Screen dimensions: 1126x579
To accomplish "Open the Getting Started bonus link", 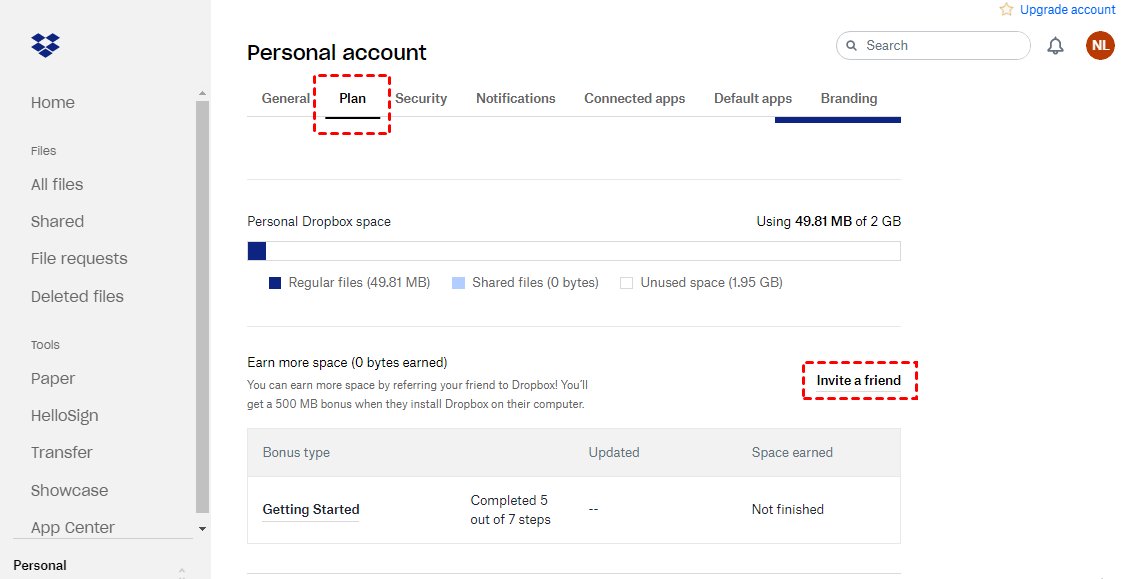I will pos(311,509).
